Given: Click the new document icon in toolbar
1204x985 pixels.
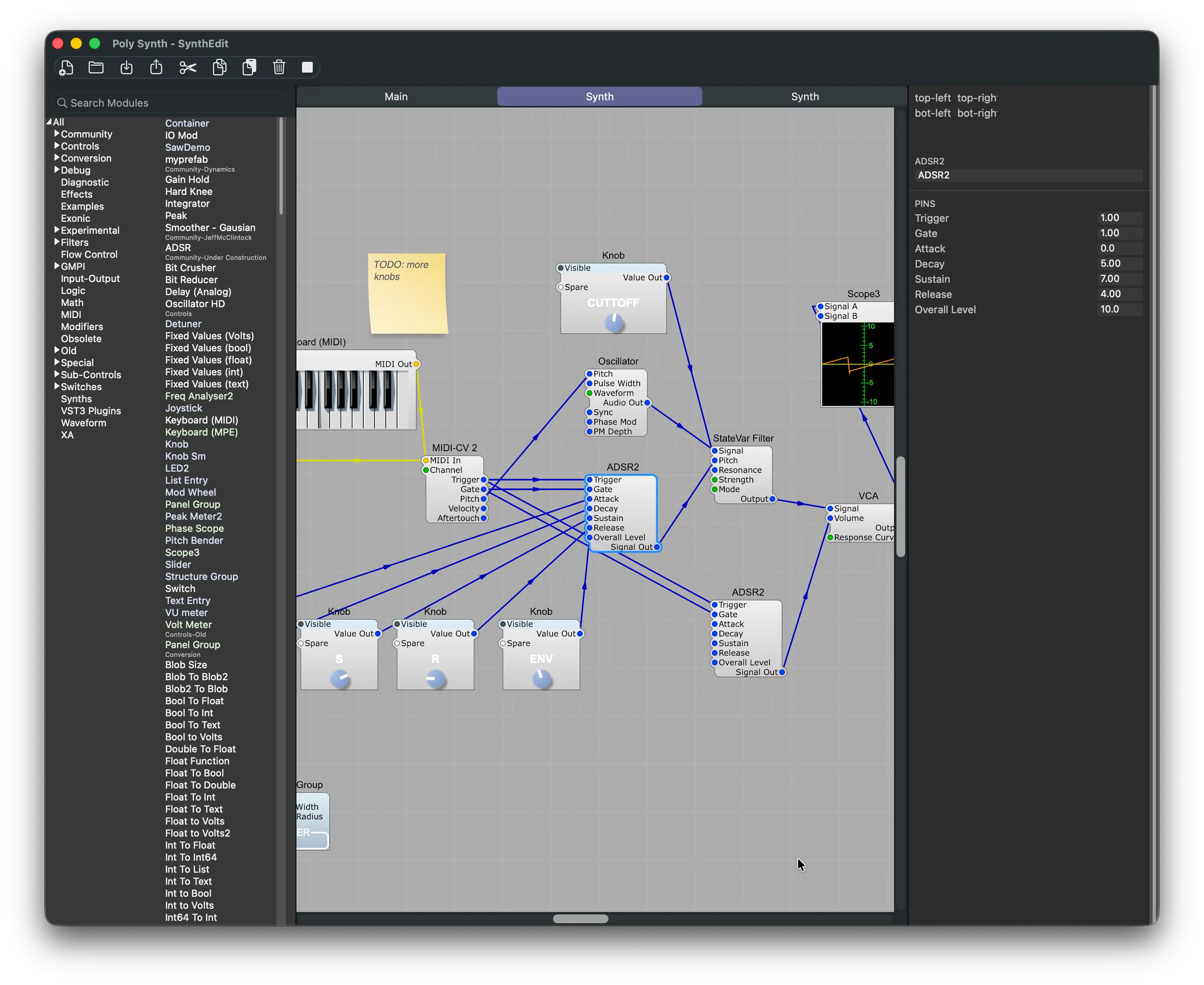Looking at the screenshot, I should pyautogui.click(x=67, y=67).
